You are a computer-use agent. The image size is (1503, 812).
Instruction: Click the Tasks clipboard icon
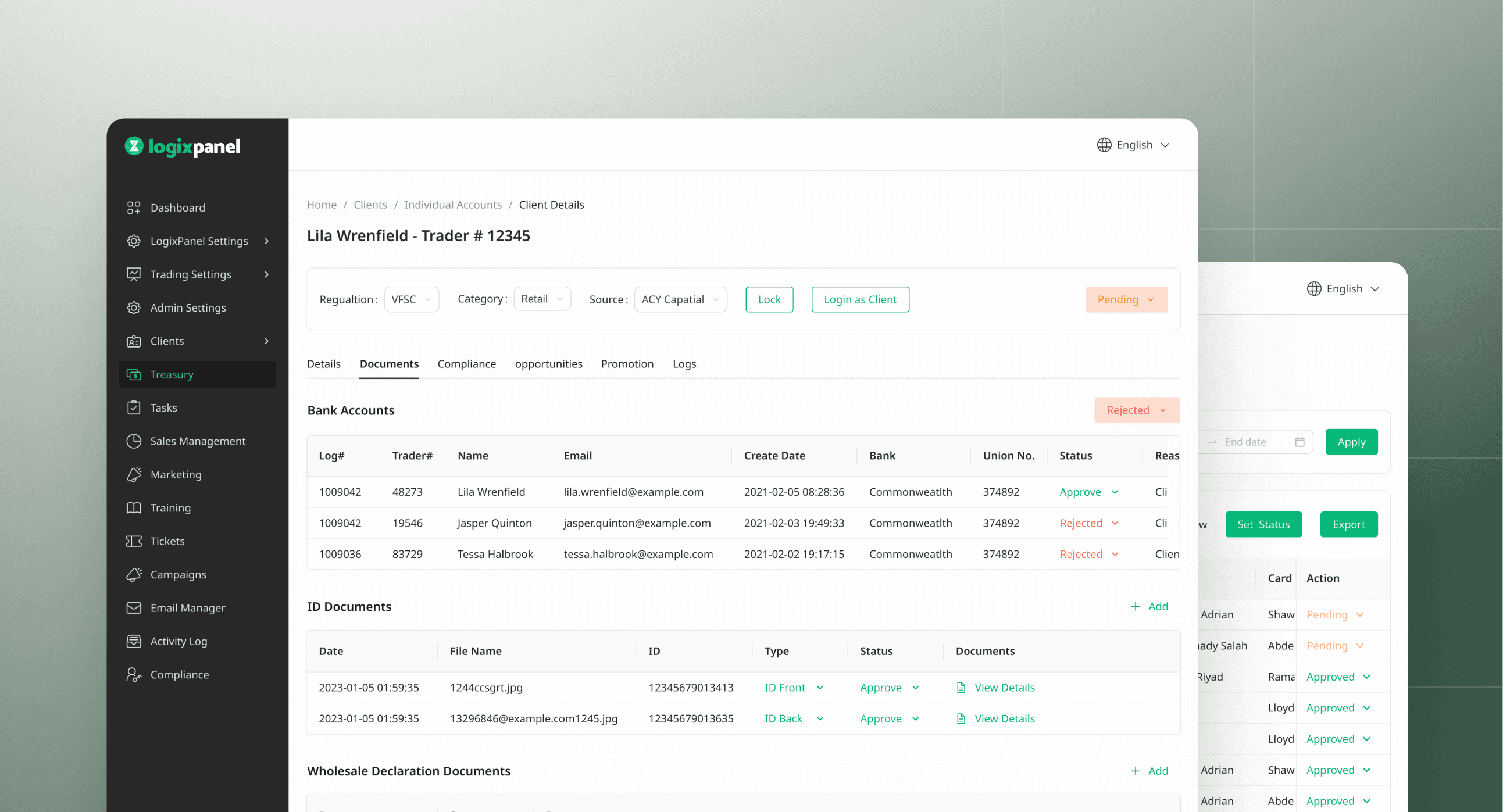134,408
